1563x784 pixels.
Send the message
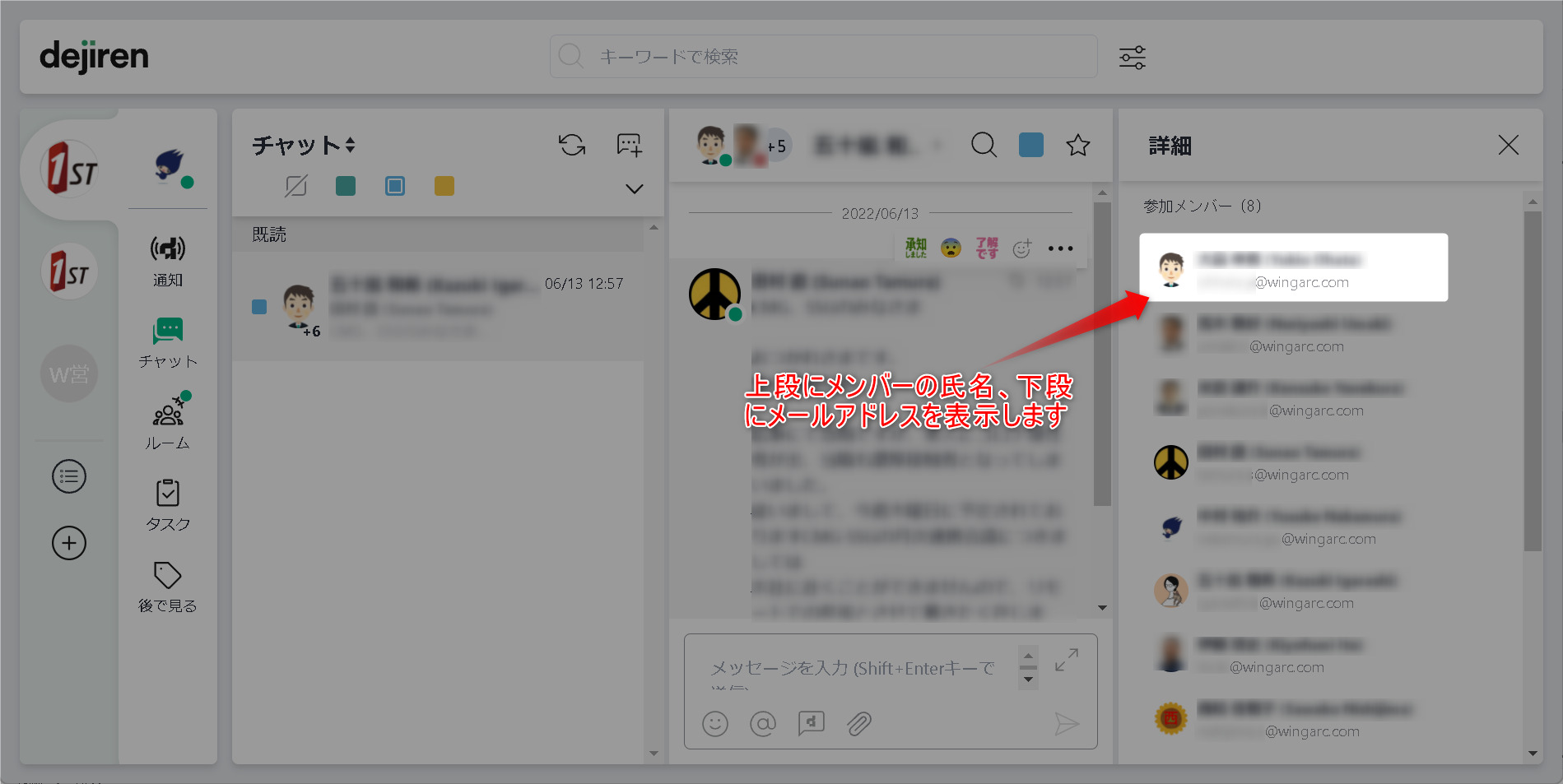click(x=1067, y=724)
